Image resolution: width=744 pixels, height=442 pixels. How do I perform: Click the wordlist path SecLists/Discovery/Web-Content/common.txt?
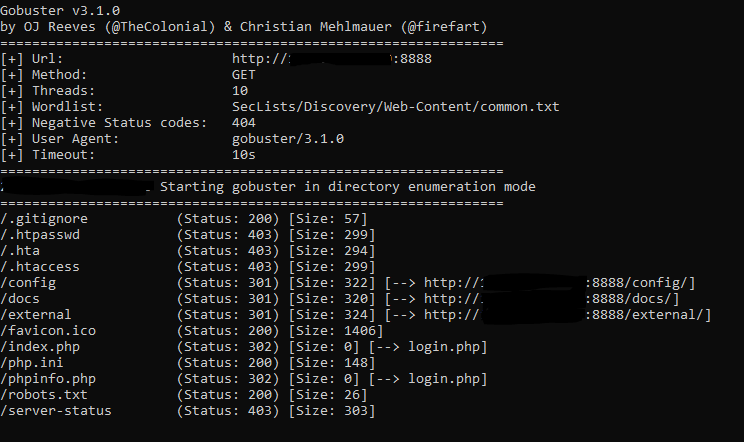395,107
